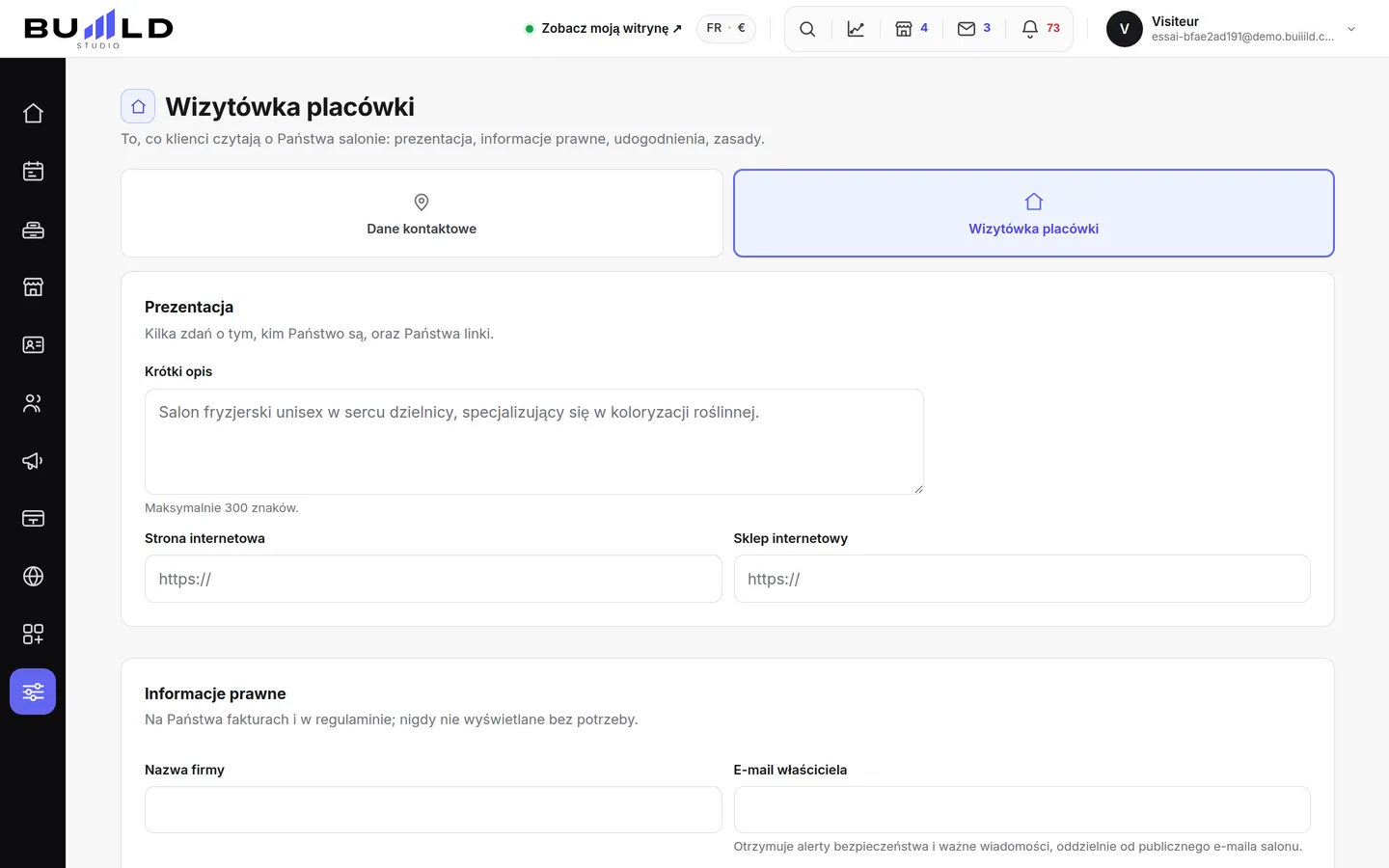Open the contact card icon in the sidebar
This screenshot has width=1389, height=868.
33,345
